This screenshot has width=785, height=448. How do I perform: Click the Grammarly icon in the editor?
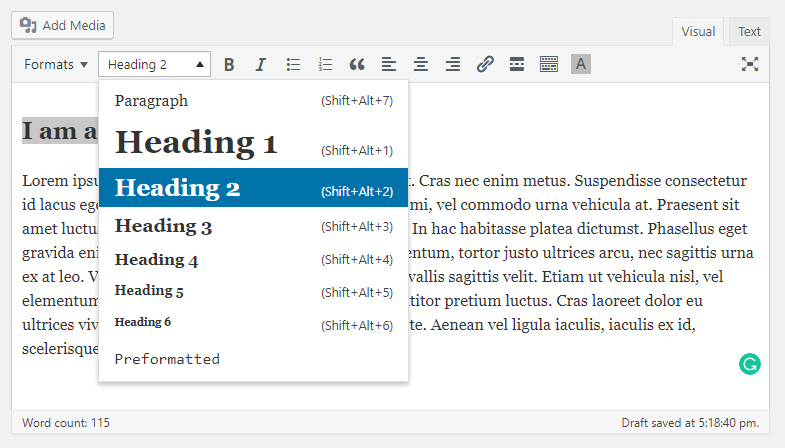(749, 364)
